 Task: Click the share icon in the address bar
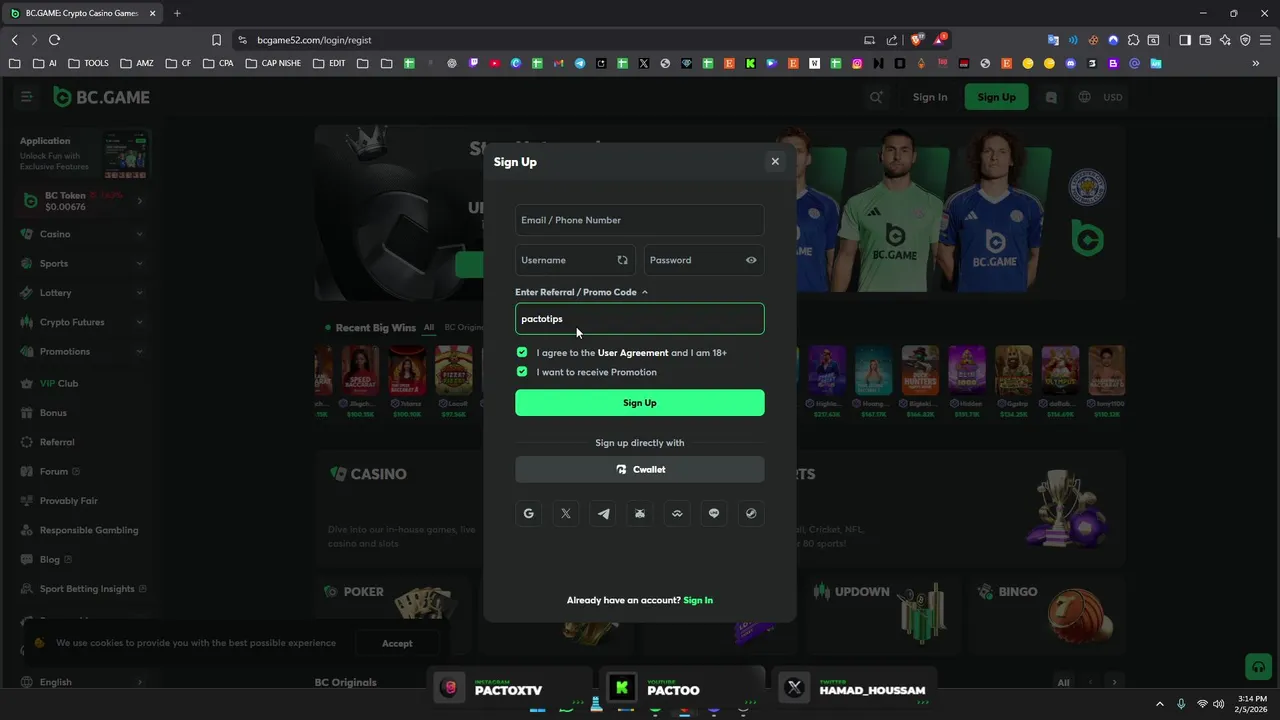pyautogui.click(x=892, y=40)
